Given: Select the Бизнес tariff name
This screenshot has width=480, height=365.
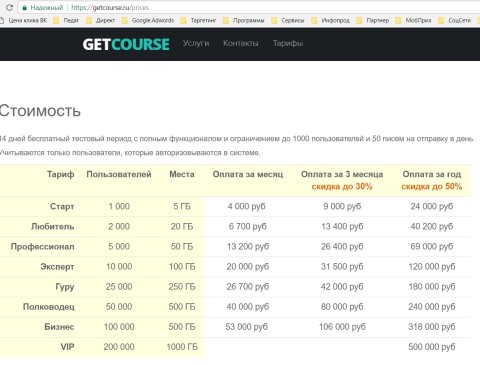Looking at the screenshot, I should coord(59,327).
